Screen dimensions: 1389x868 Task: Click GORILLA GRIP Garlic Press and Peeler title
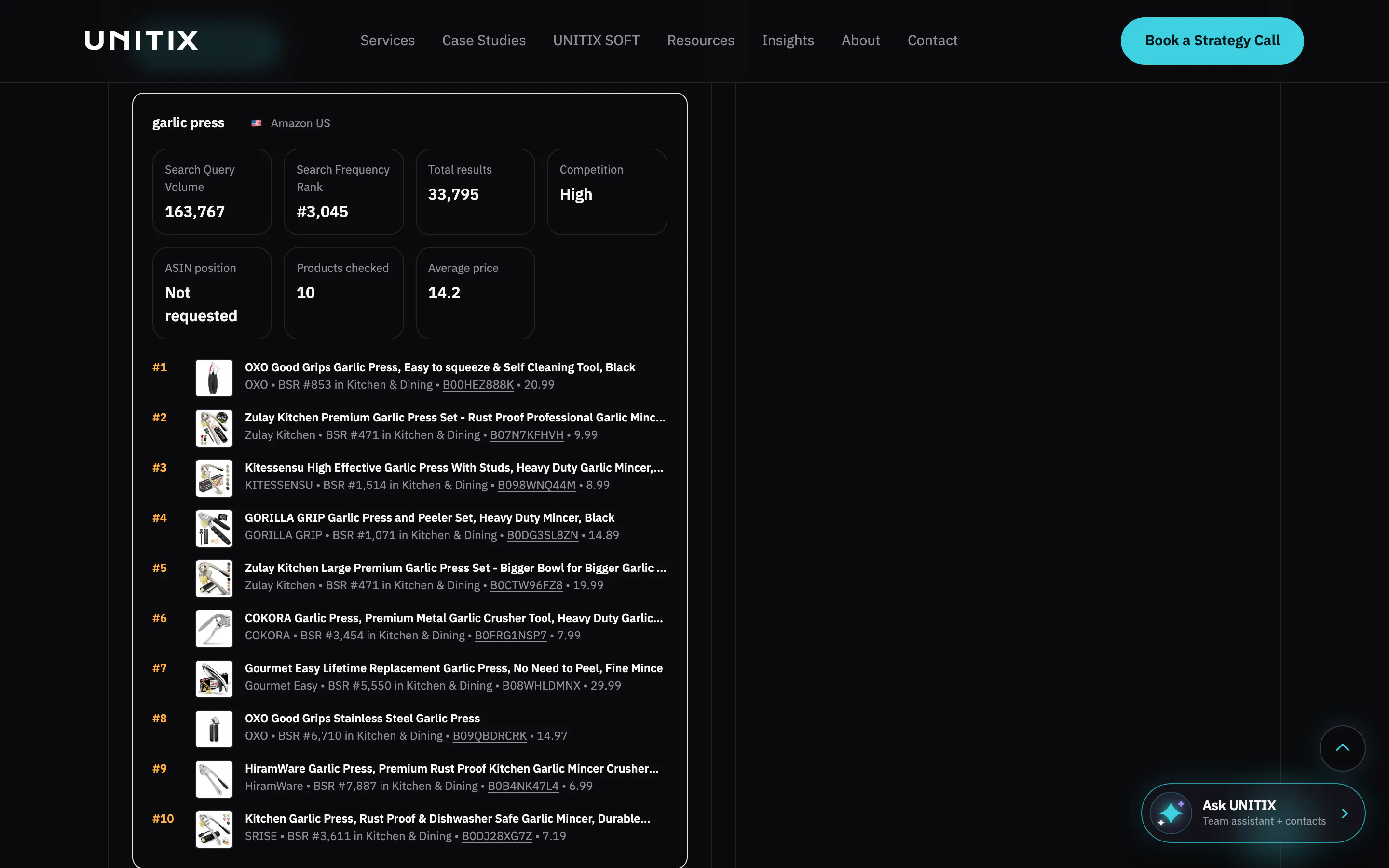[x=430, y=518]
